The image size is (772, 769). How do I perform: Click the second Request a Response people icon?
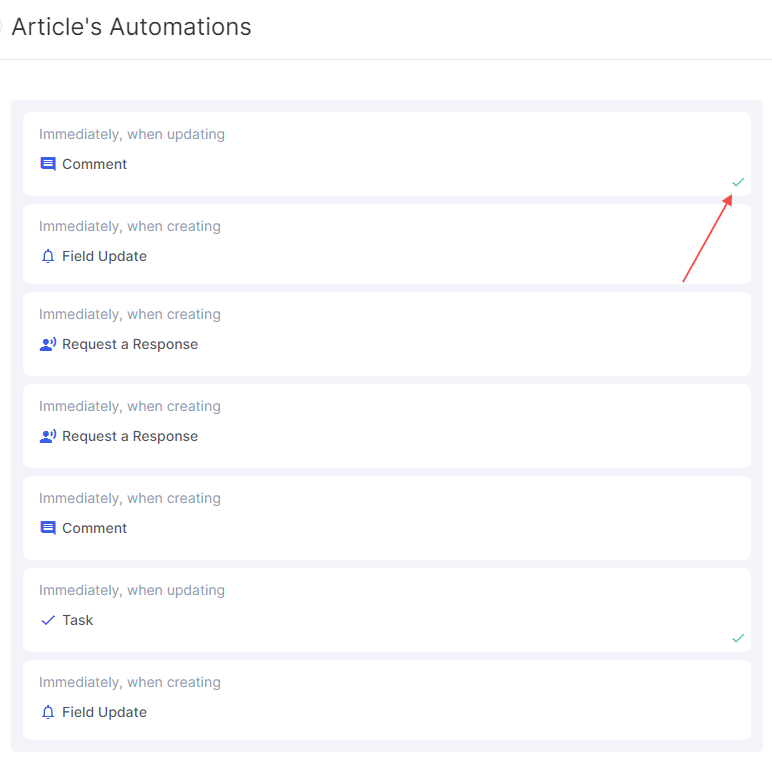pos(48,436)
